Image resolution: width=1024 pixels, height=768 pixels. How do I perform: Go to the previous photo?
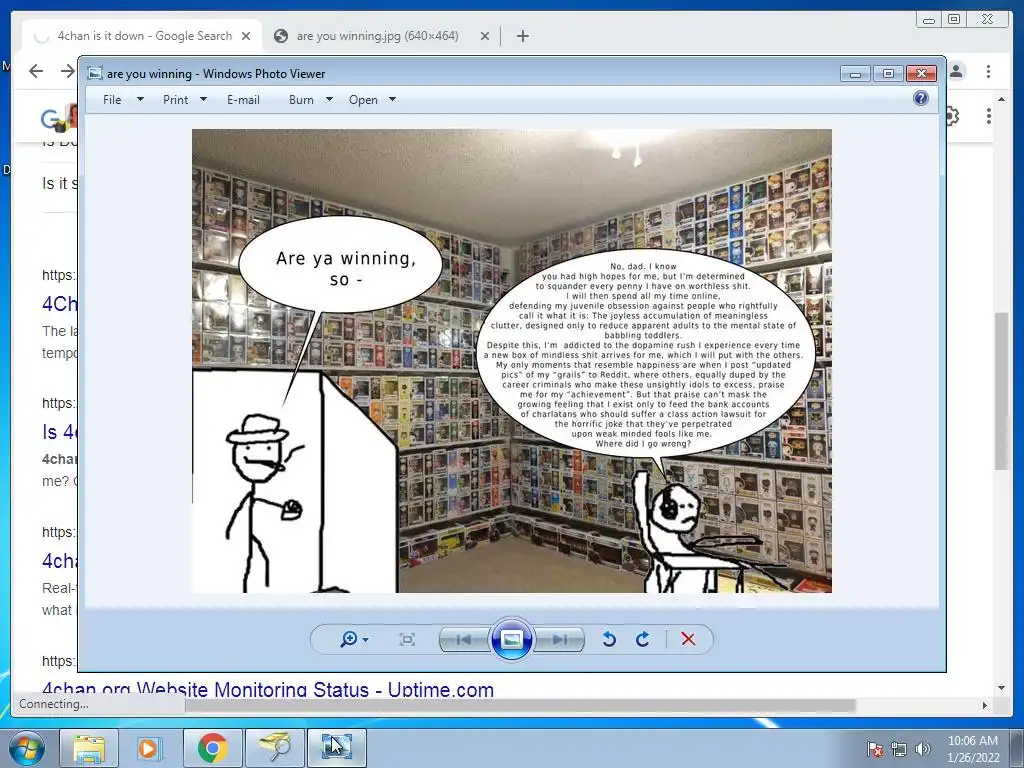click(x=464, y=639)
